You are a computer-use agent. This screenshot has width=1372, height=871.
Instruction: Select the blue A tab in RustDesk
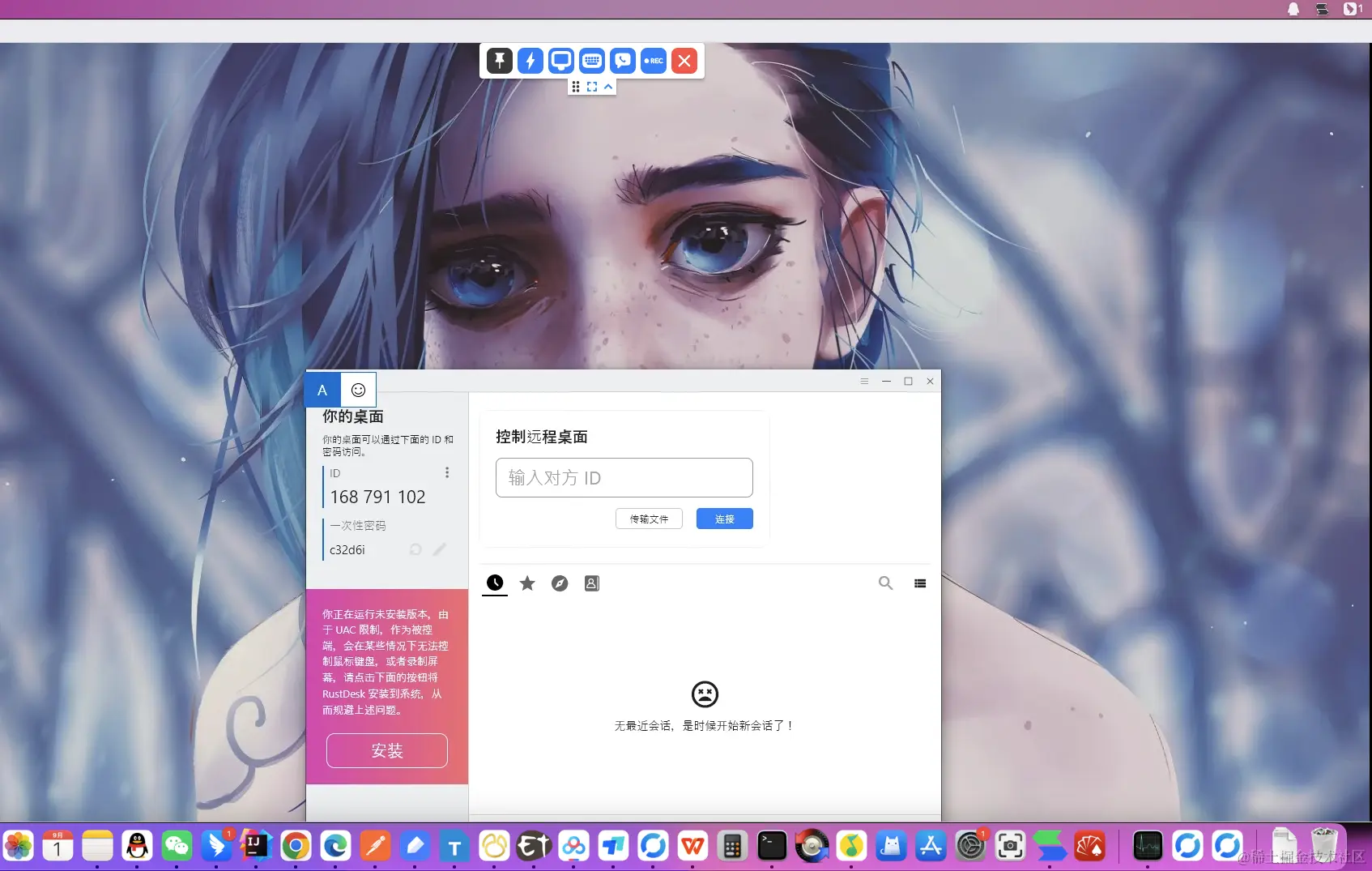322,390
